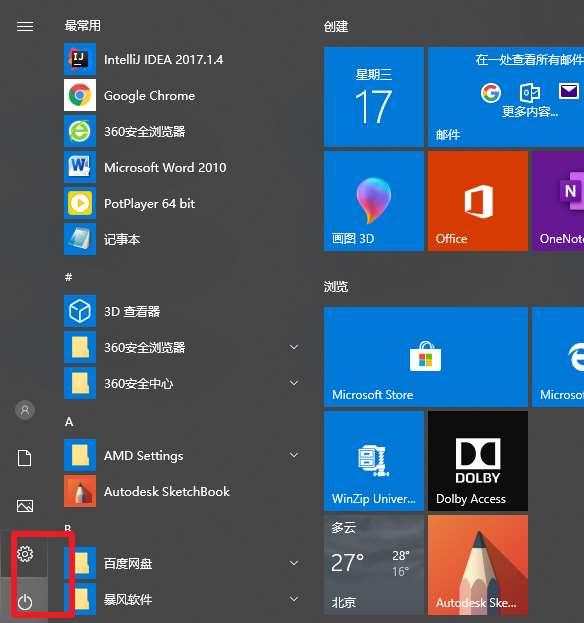
Task: Click the Google icon in mail tile
Action: (491, 93)
